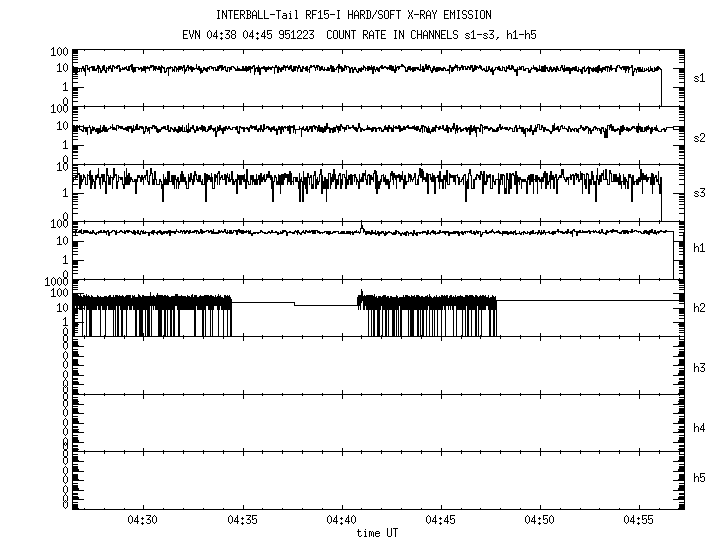Click the 'h1' channel label
Viewport: 720px width, 550px height.
(699, 248)
